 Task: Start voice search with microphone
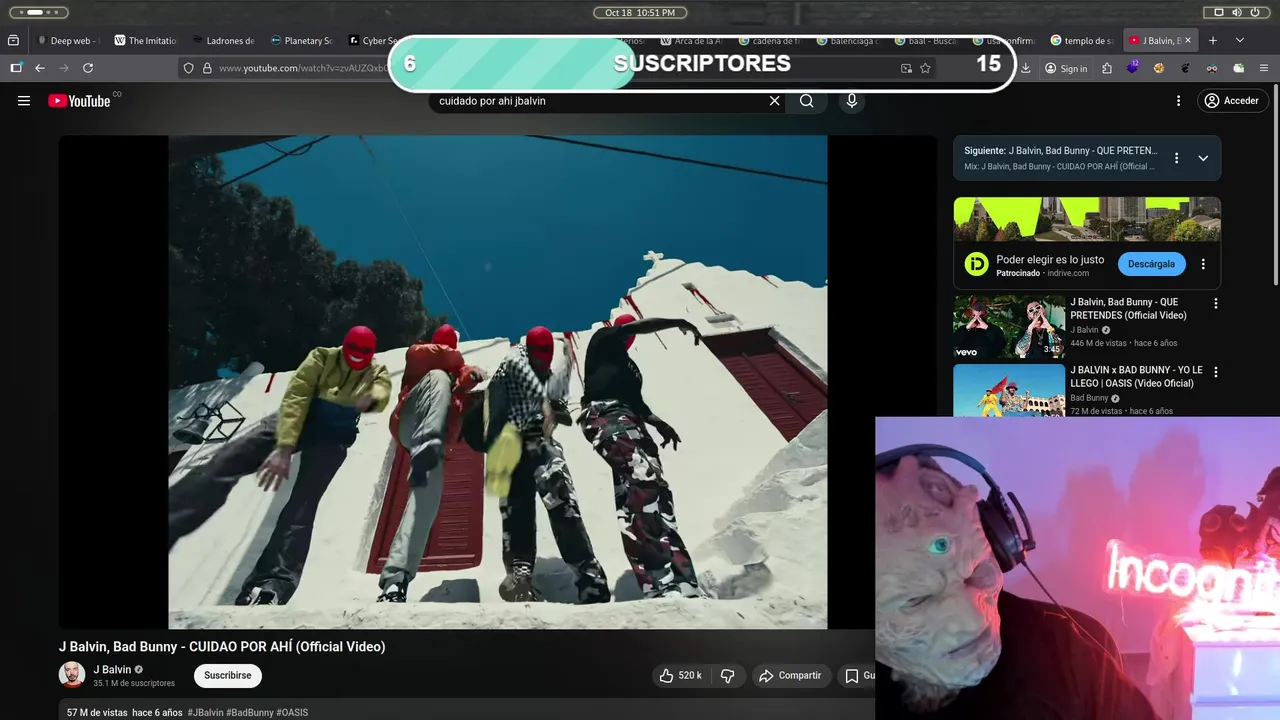(852, 101)
